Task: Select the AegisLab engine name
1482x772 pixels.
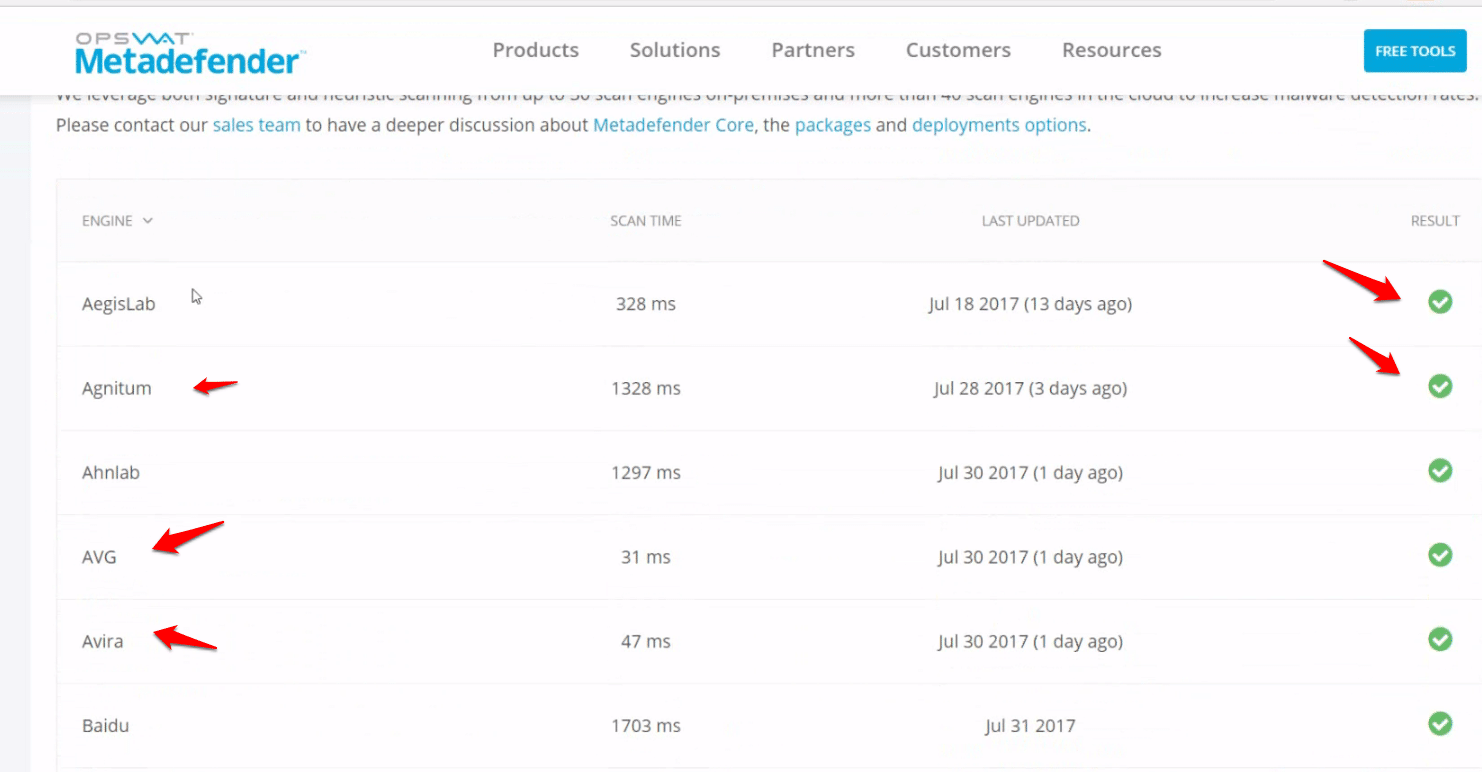Action: tap(119, 305)
